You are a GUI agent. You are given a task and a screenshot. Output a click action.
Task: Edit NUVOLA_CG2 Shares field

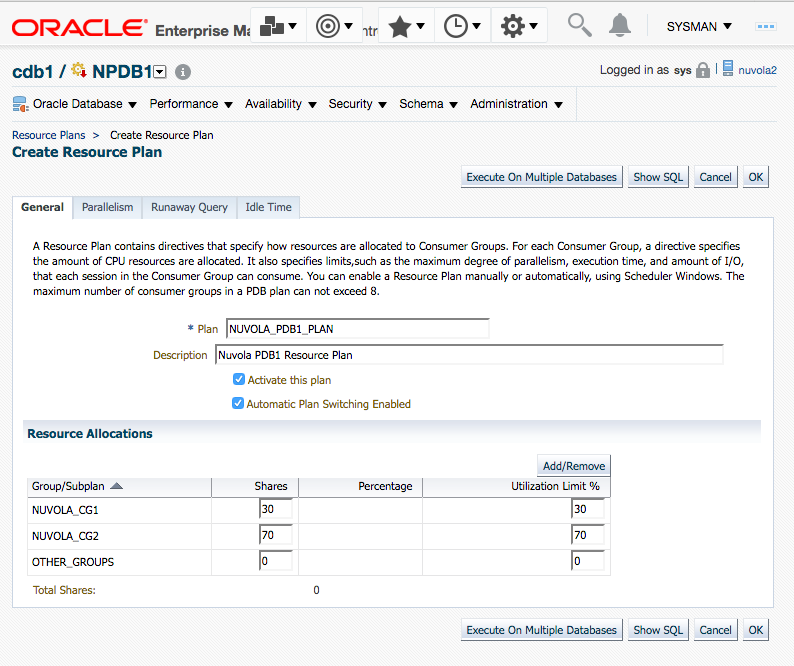pos(275,535)
